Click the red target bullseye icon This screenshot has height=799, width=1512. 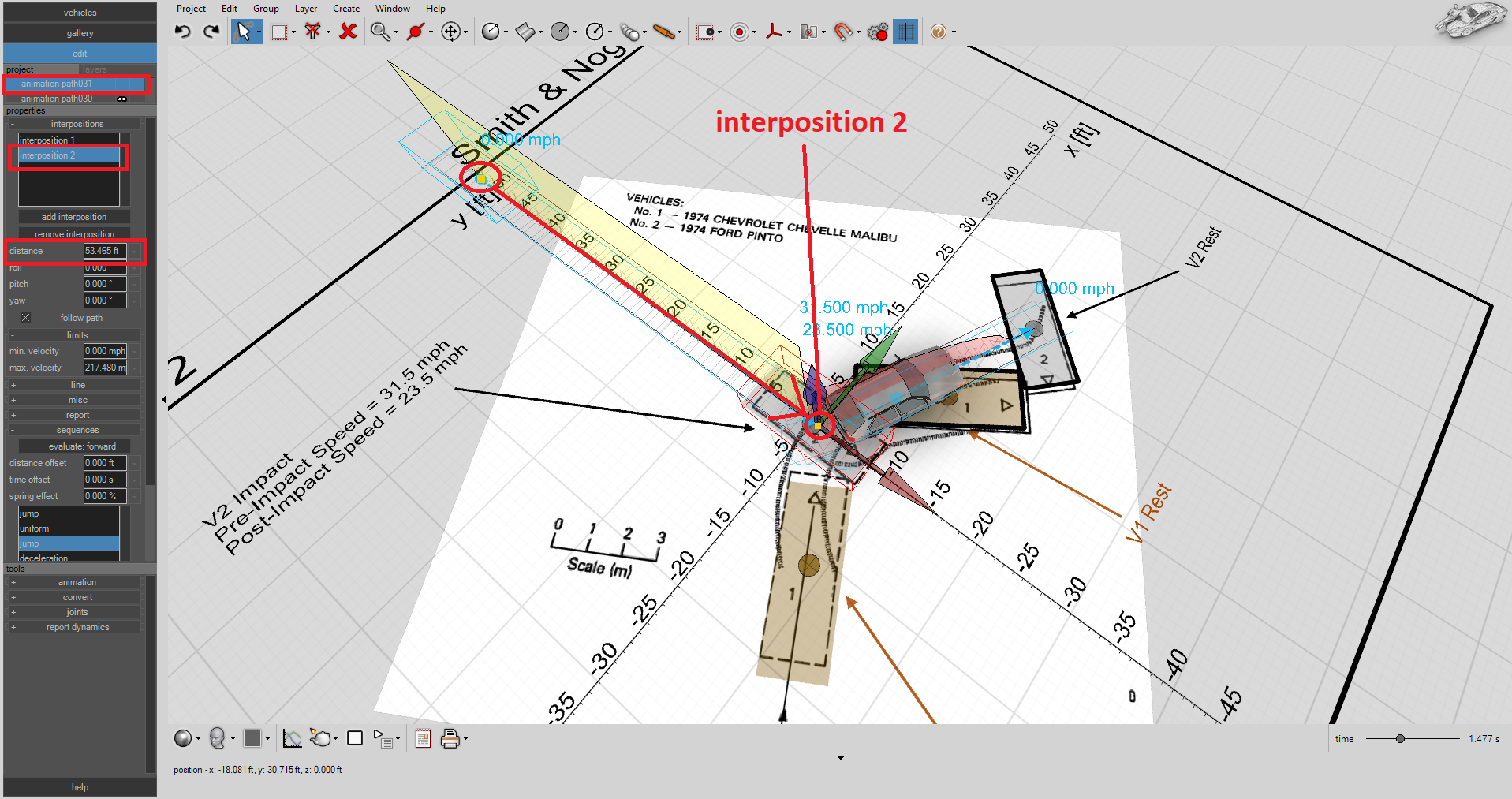(x=740, y=32)
